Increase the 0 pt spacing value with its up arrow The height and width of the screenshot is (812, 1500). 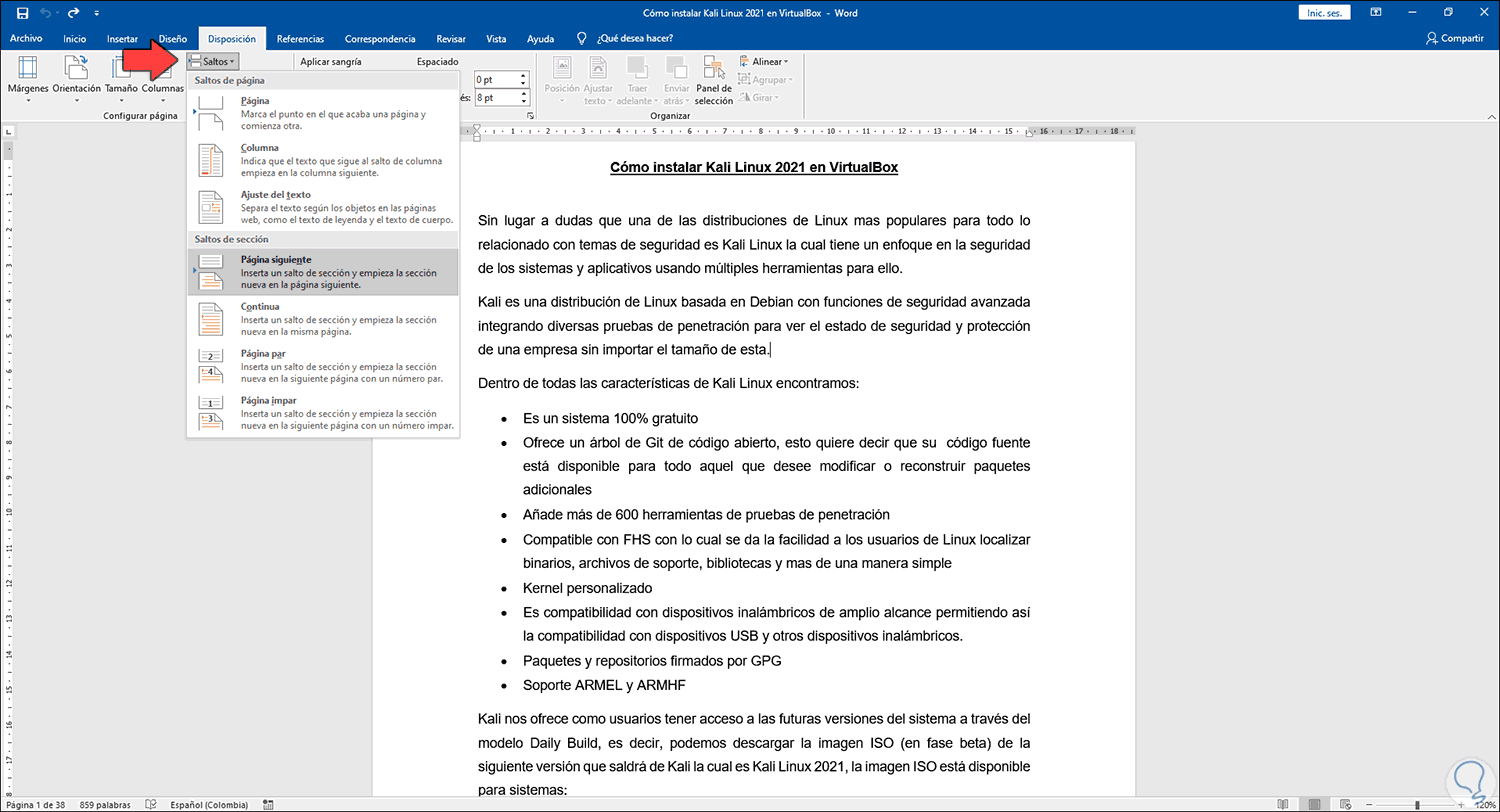523,75
